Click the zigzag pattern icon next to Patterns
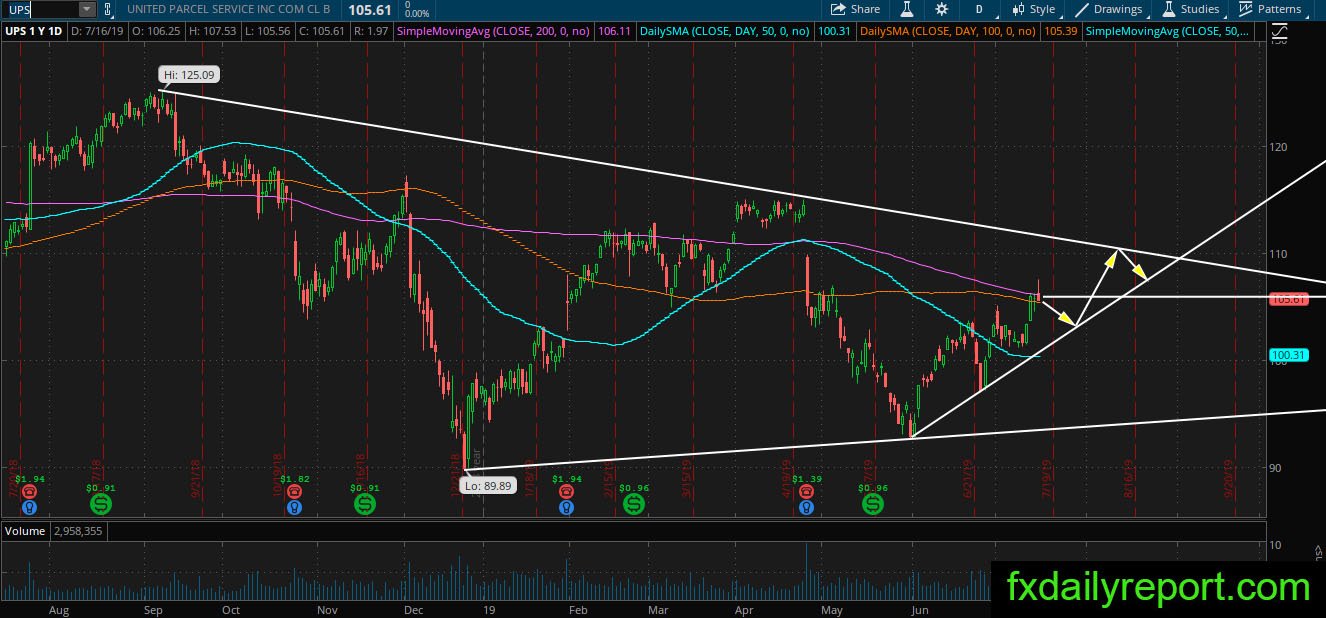This screenshot has height=618, width=1326. [1244, 9]
